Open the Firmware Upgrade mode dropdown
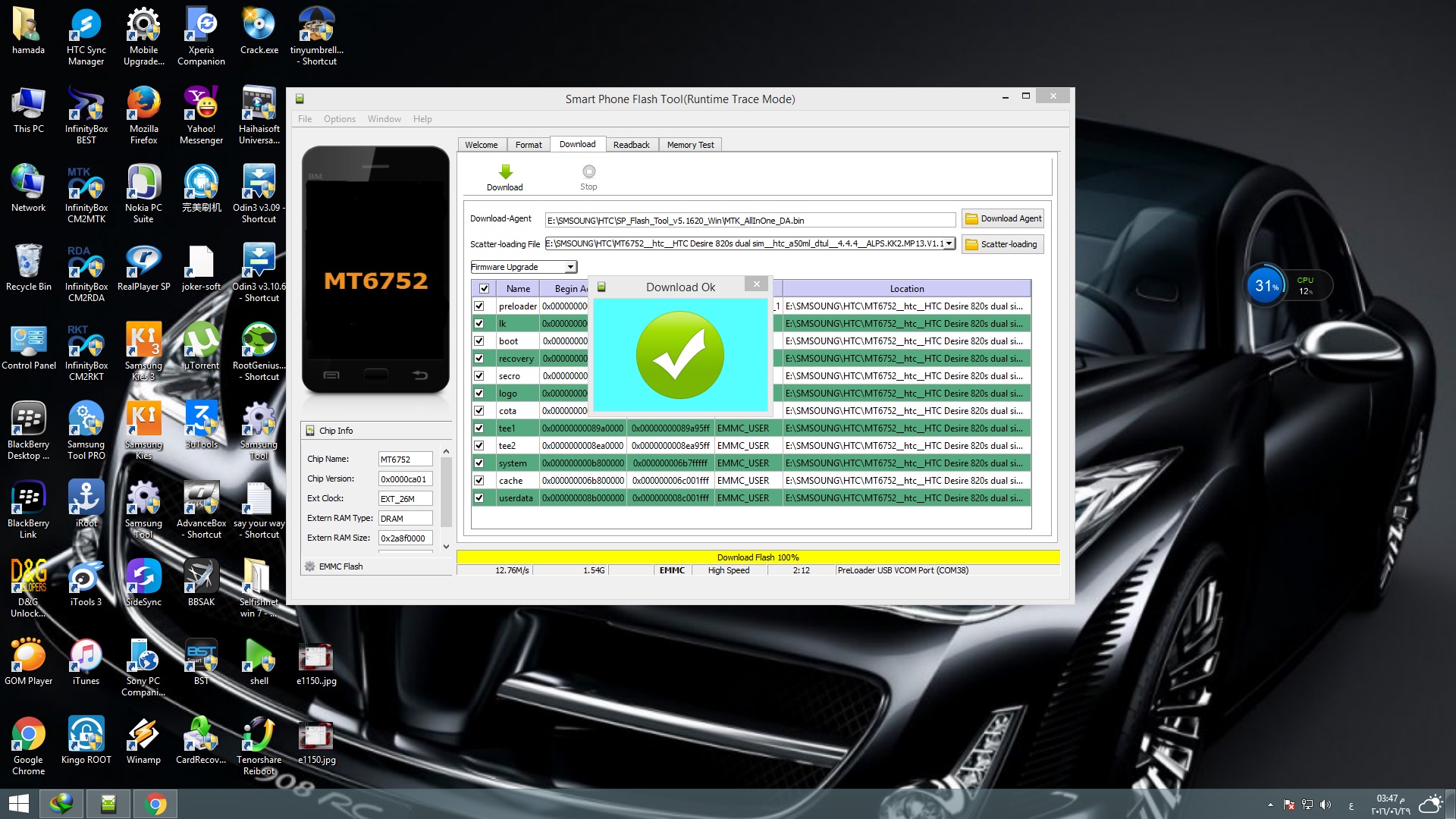Image resolution: width=1456 pixels, height=819 pixels. tap(524, 267)
